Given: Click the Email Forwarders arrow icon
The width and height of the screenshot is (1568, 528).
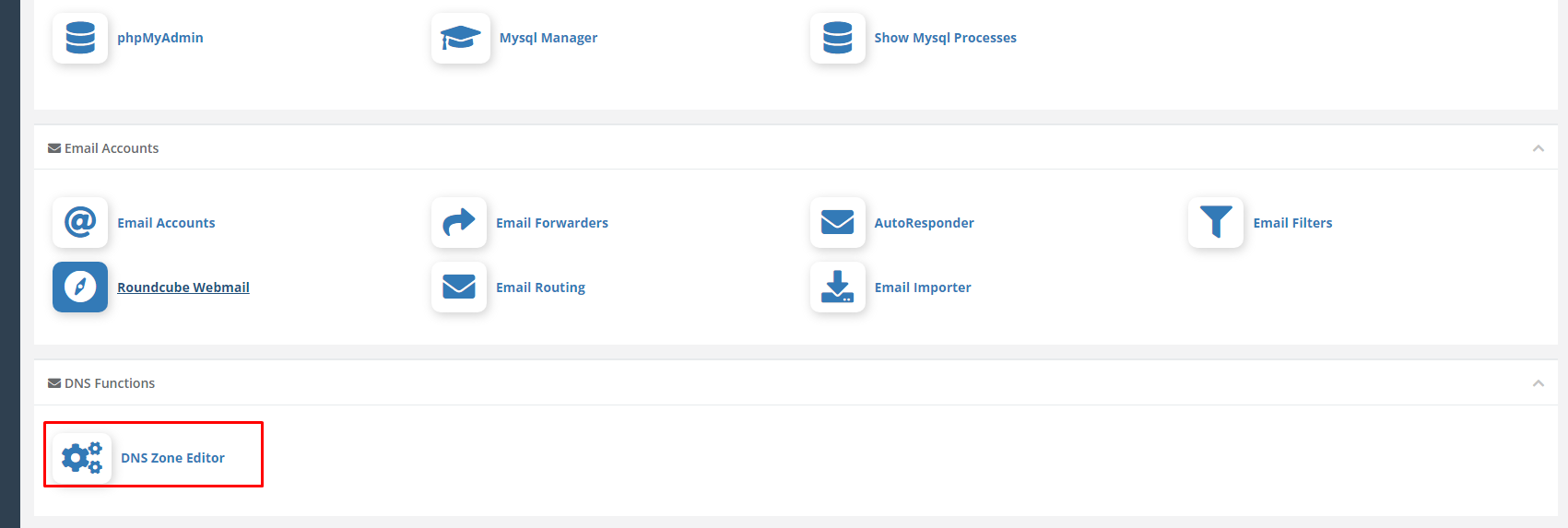Looking at the screenshot, I should click(x=459, y=222).
